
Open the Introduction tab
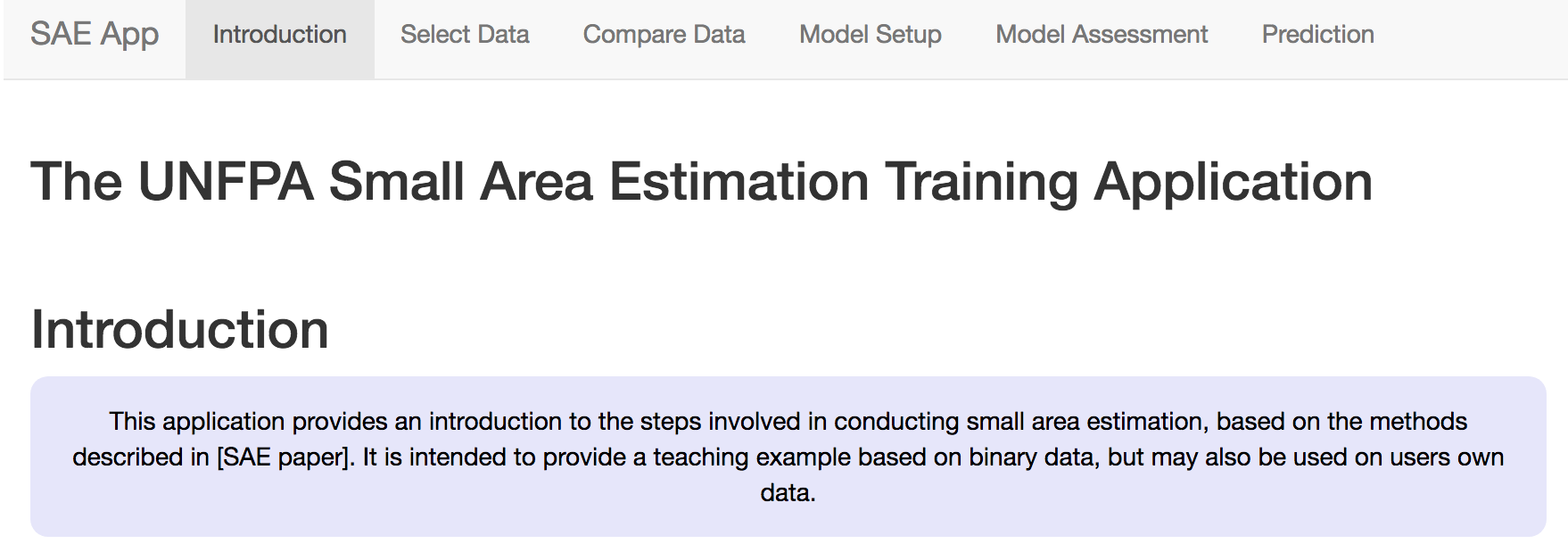pos(279,35)
